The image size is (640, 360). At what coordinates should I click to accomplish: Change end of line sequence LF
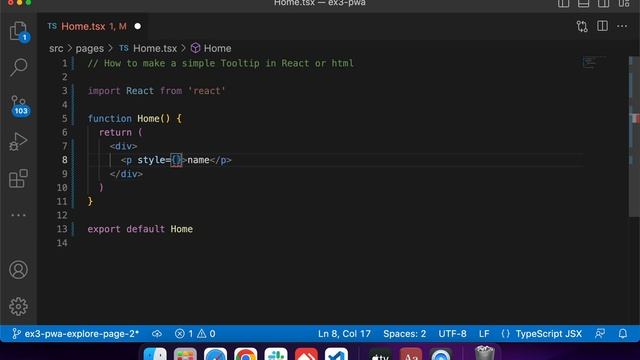point(484,334)
